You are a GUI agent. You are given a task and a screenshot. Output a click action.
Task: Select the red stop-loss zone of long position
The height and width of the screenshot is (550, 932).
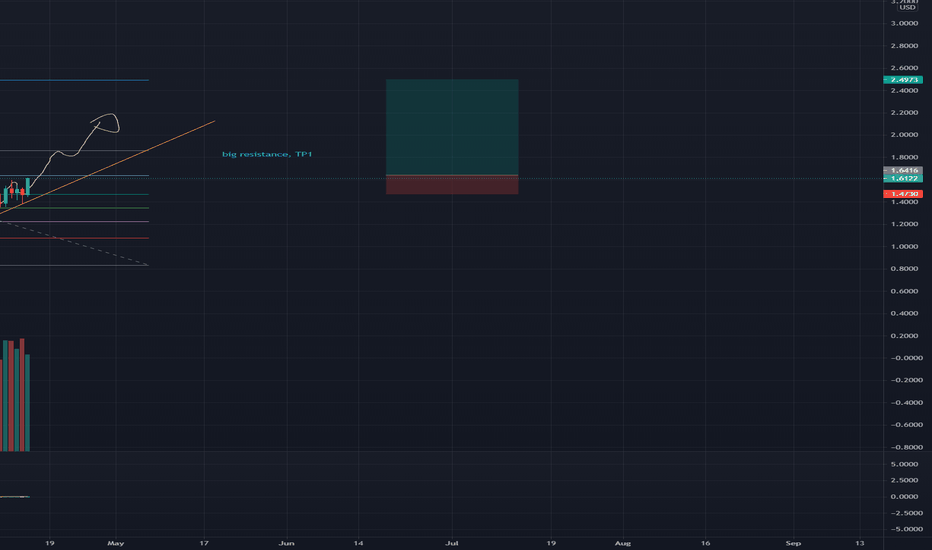click(452, 185)
